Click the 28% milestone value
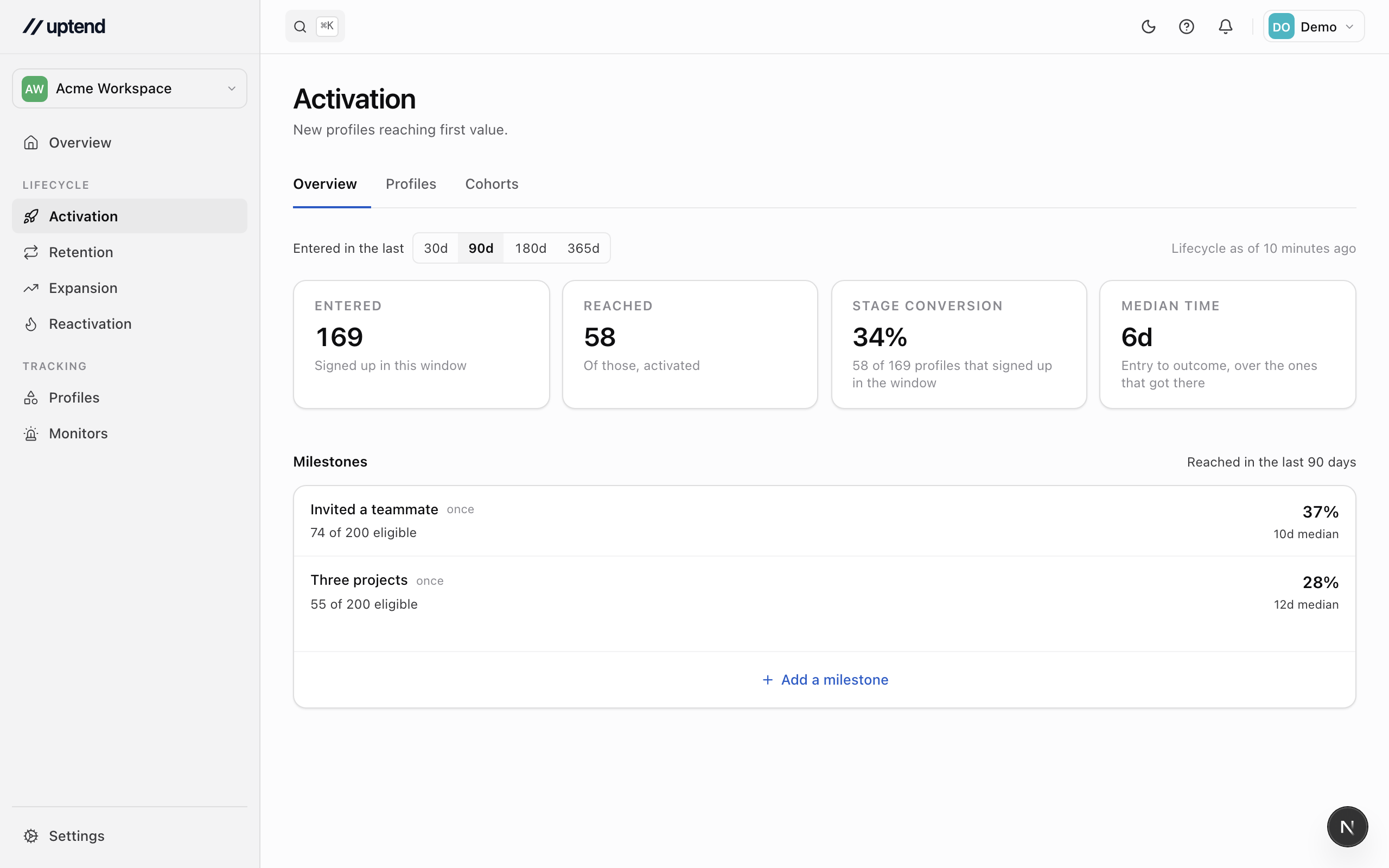 (x=1320, y=582)
